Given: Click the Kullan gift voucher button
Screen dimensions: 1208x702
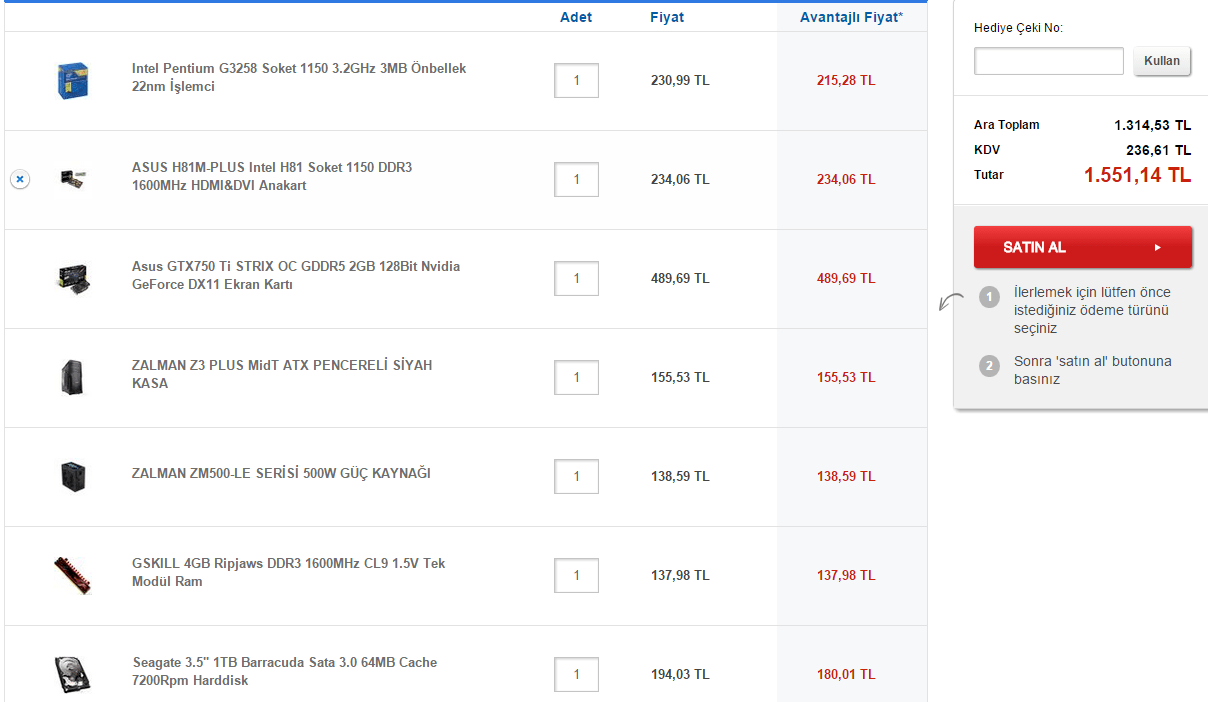Looking at the screenshot, I should click(x=1162, y=61).
